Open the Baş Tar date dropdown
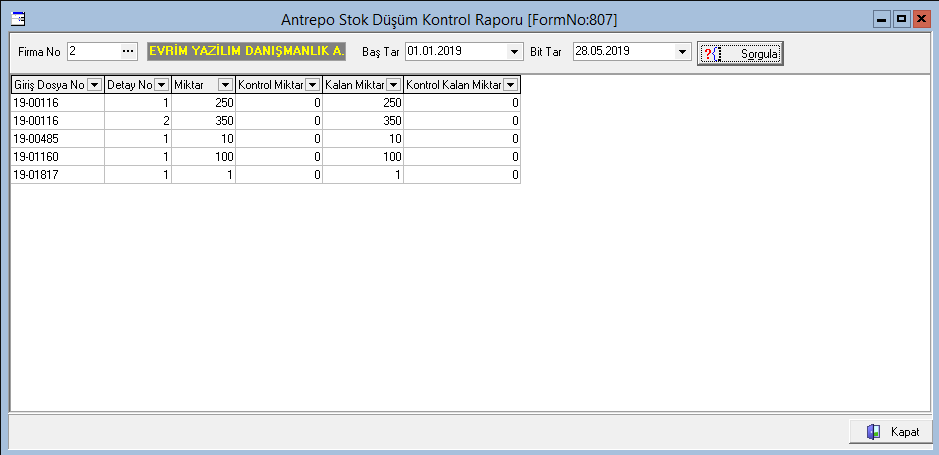 (514, 51)
